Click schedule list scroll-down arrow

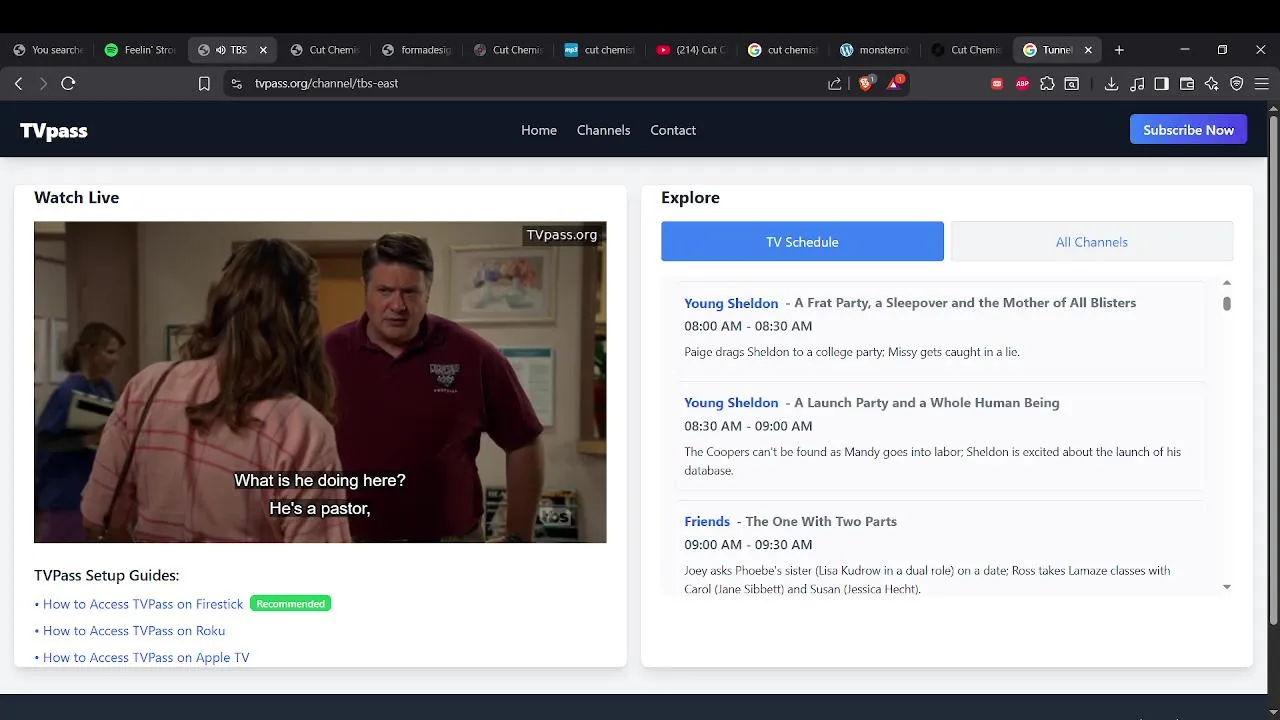coord(1227,587)
